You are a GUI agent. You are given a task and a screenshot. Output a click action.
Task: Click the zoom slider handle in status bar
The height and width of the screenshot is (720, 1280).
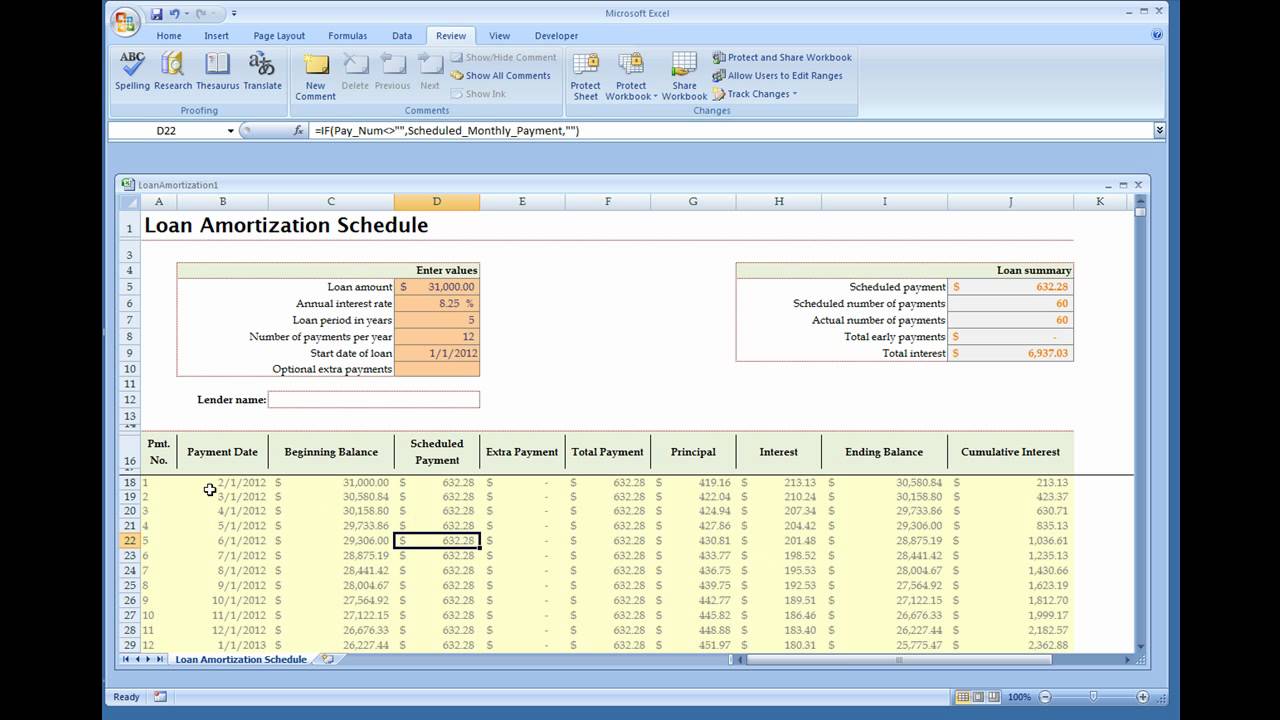coord(1093,697)
